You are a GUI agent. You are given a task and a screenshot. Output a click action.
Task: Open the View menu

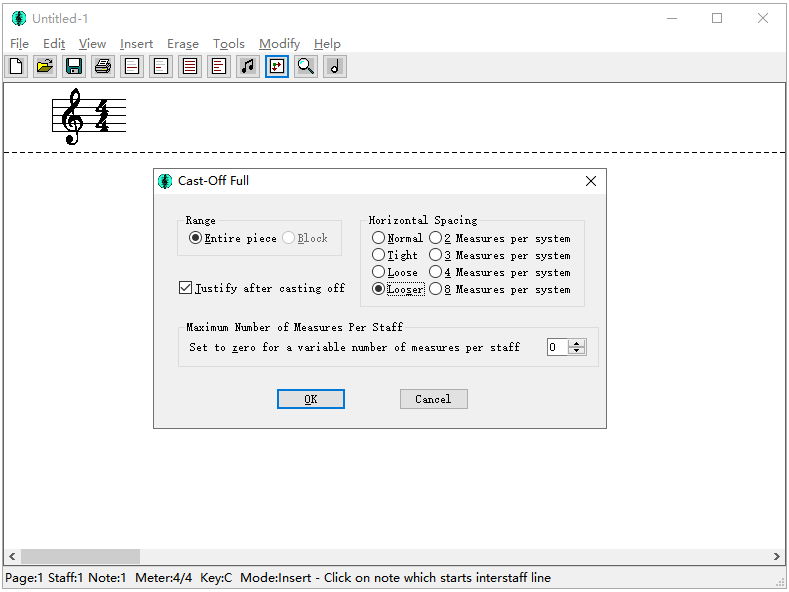[x=93, y=44]
